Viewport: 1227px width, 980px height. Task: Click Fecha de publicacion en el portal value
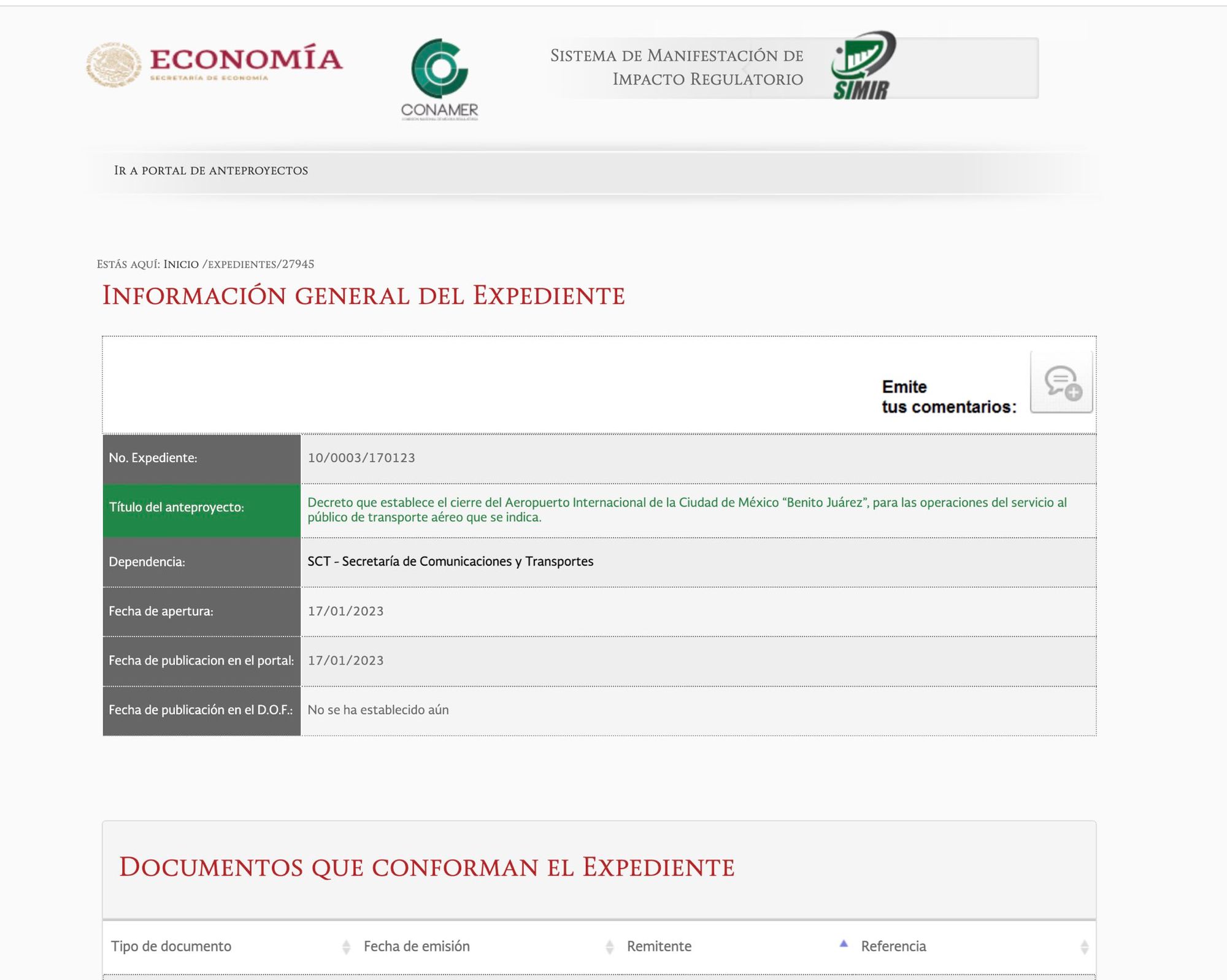[x=345, y=661]
